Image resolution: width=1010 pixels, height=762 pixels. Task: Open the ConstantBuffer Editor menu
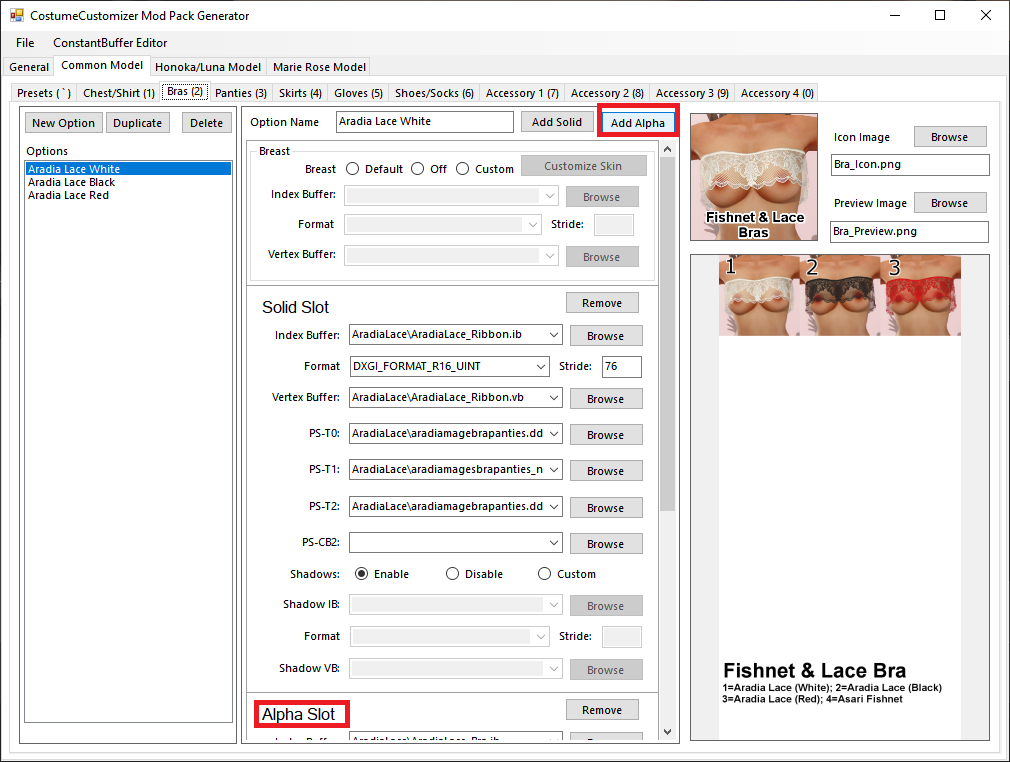click(x=110, y=43)
